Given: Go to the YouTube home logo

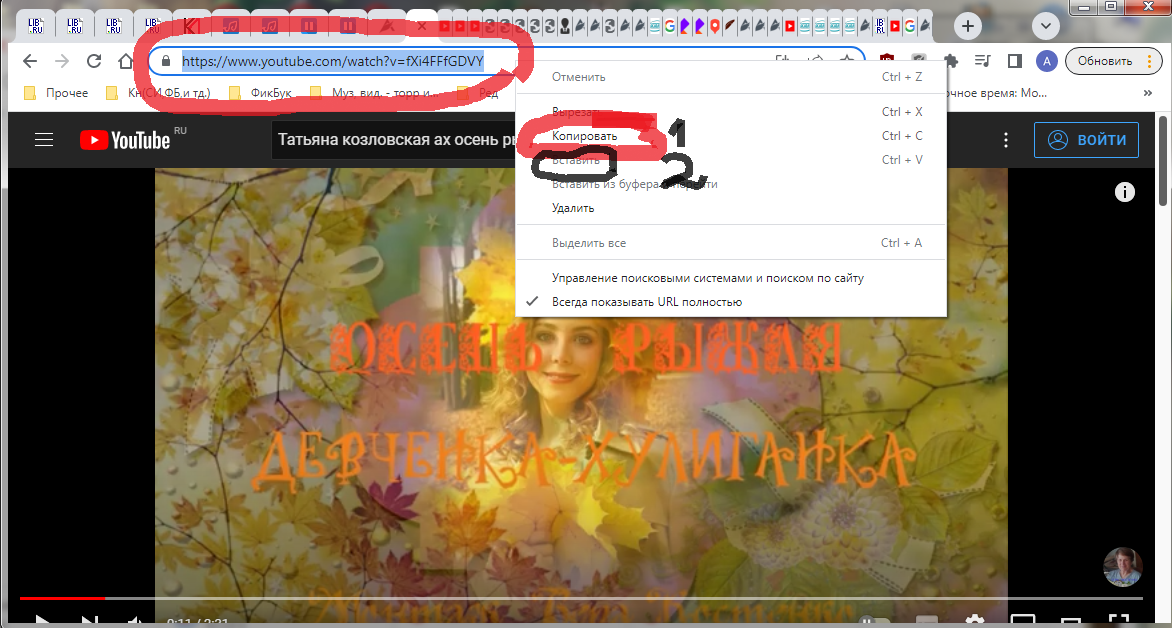Looking at the screenshot, I should (x=125, y=140).
